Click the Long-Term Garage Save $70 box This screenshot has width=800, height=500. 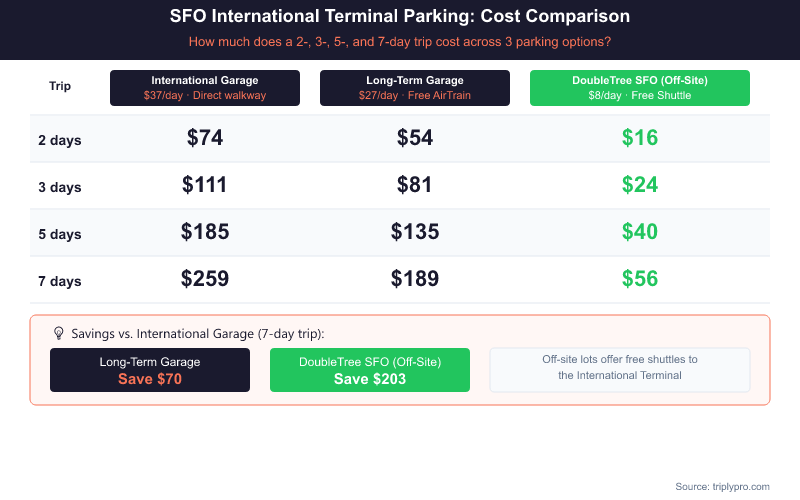150,370
